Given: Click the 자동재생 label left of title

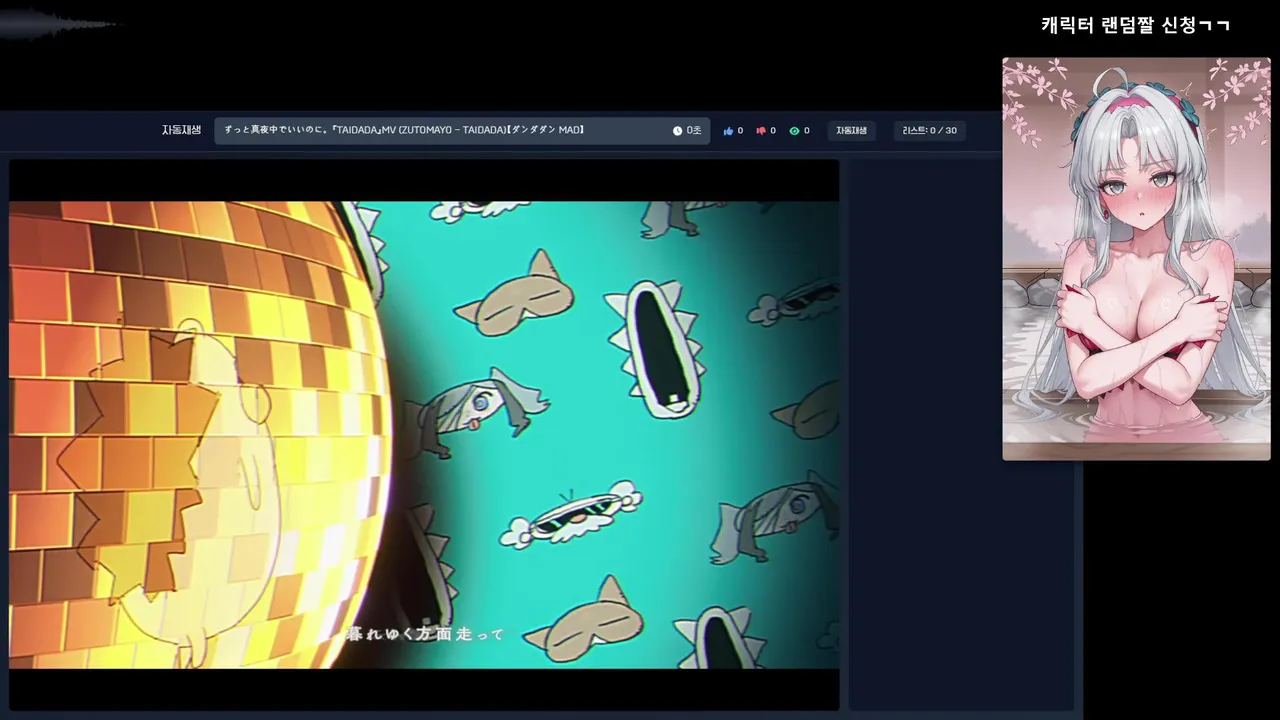Looking at the screenshot, I should [181, 130].
